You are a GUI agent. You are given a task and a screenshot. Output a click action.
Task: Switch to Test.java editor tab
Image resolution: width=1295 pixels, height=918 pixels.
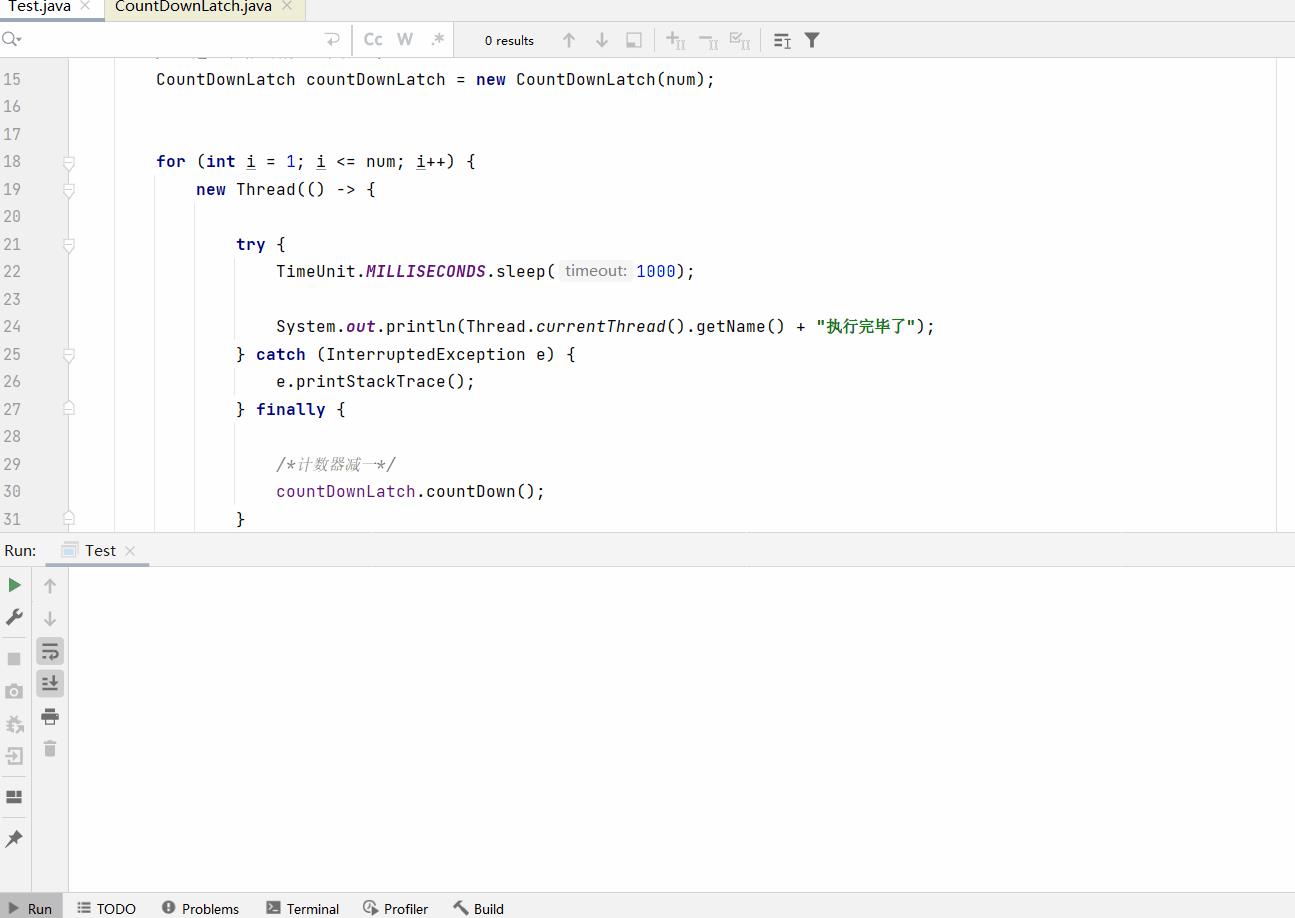40,7
